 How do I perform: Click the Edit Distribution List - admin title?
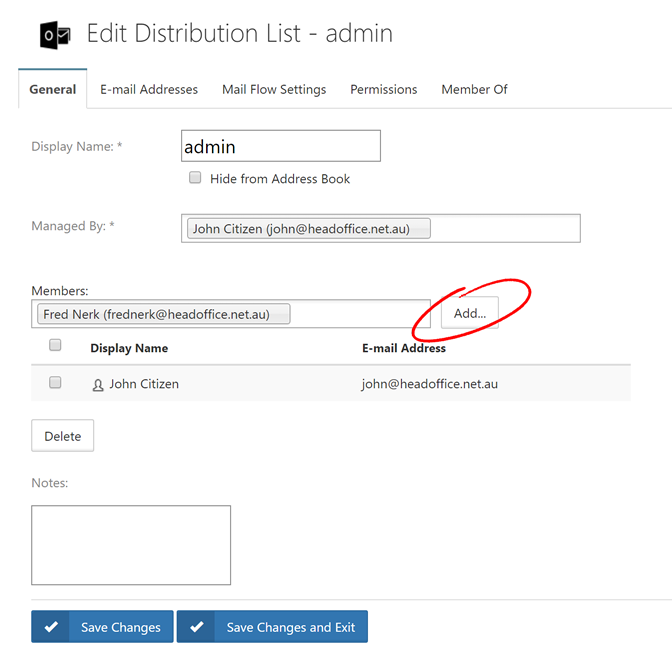[240, 33]
